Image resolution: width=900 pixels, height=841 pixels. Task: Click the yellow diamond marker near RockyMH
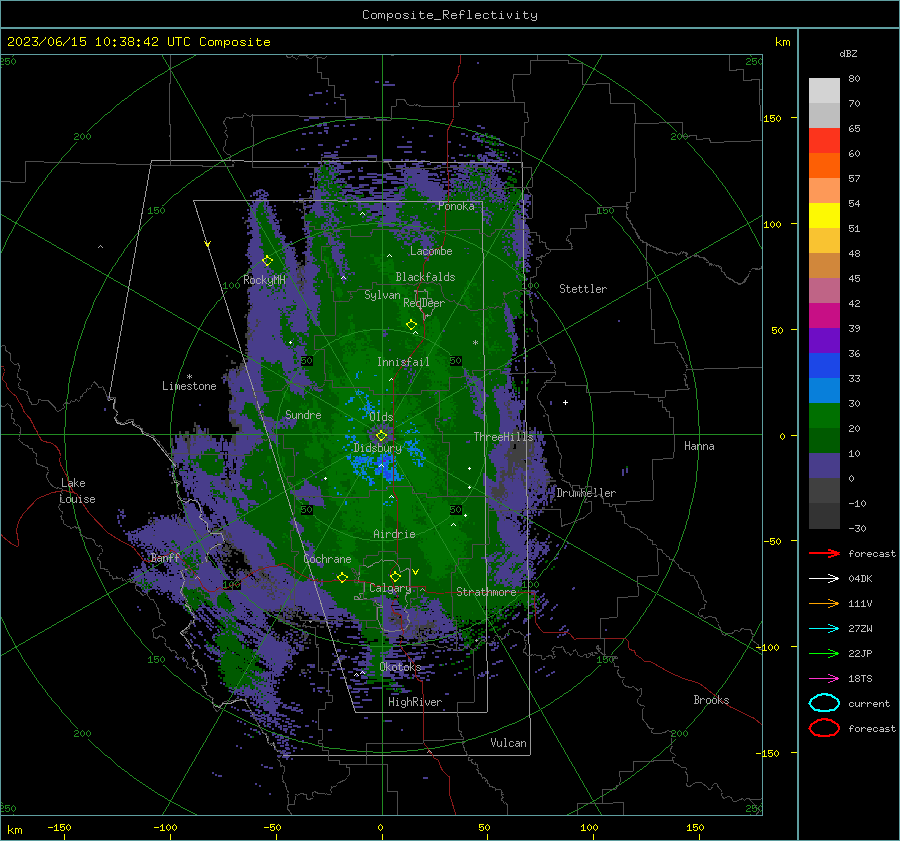tap(267, 261)
